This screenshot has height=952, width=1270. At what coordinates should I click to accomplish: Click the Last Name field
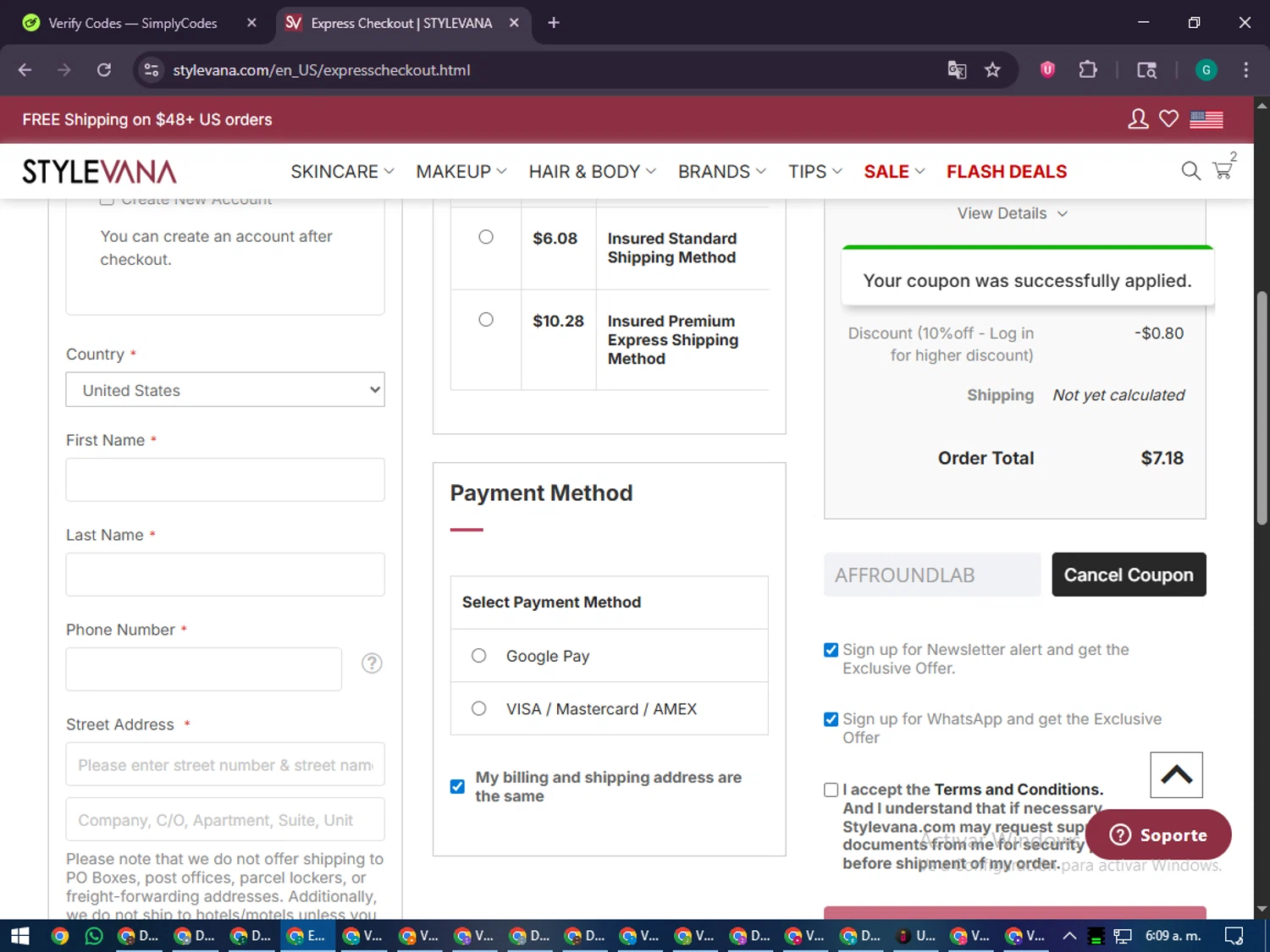[x=225, y=575]
